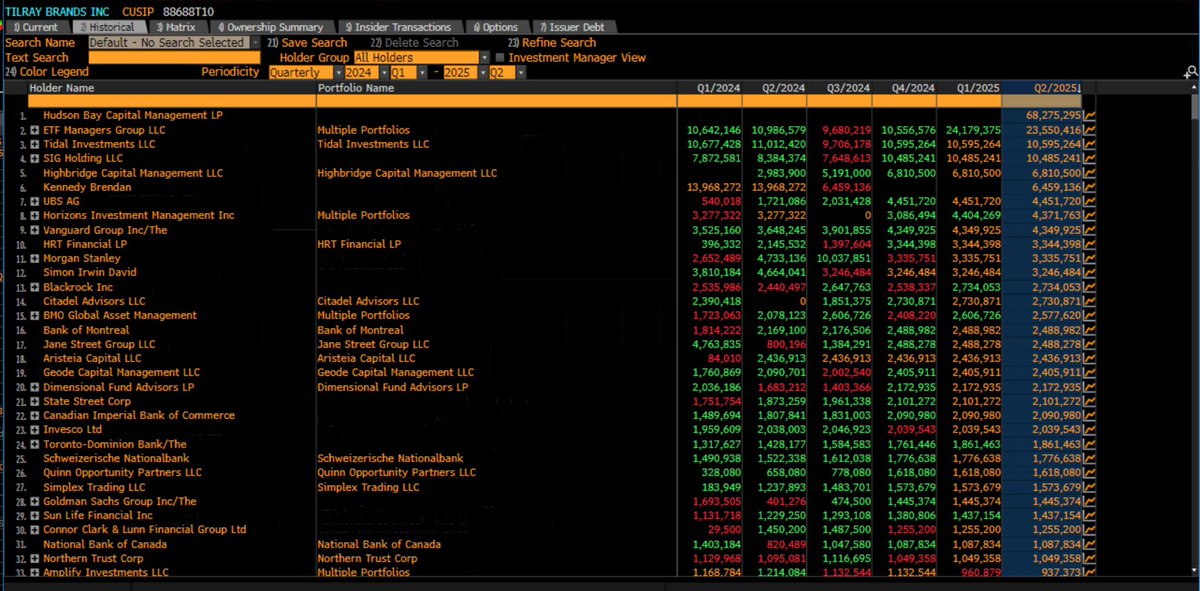Show history chart for UBS AG
1200x591 pixels.
click(1090, 201)
